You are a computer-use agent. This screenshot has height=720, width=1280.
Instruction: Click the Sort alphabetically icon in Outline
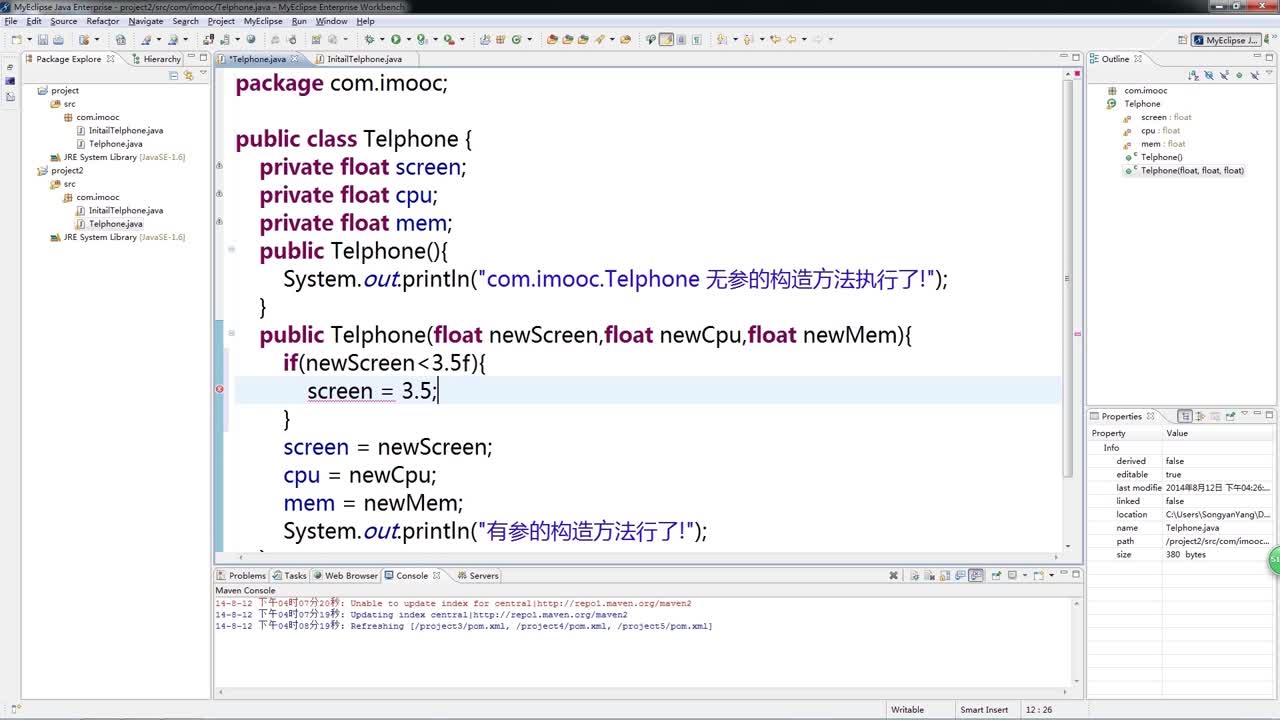pyautogui.click(x=1193, y=75)
